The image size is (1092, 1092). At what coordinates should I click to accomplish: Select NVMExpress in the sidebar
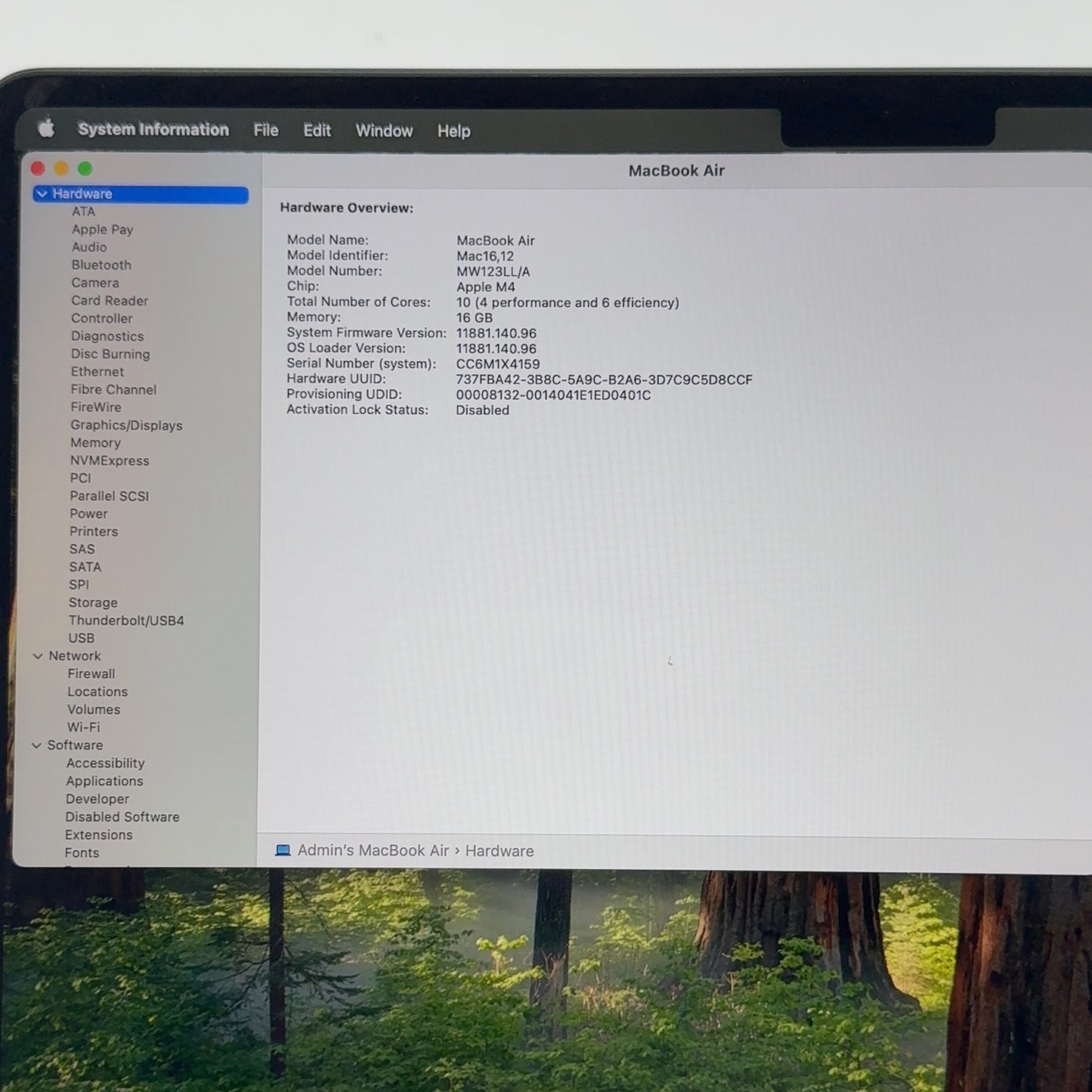(110, 461)
